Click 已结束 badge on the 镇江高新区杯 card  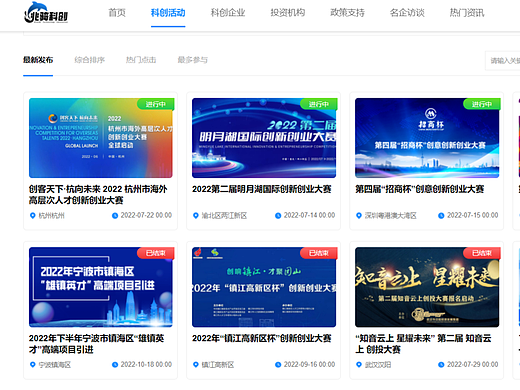[319, 253]
